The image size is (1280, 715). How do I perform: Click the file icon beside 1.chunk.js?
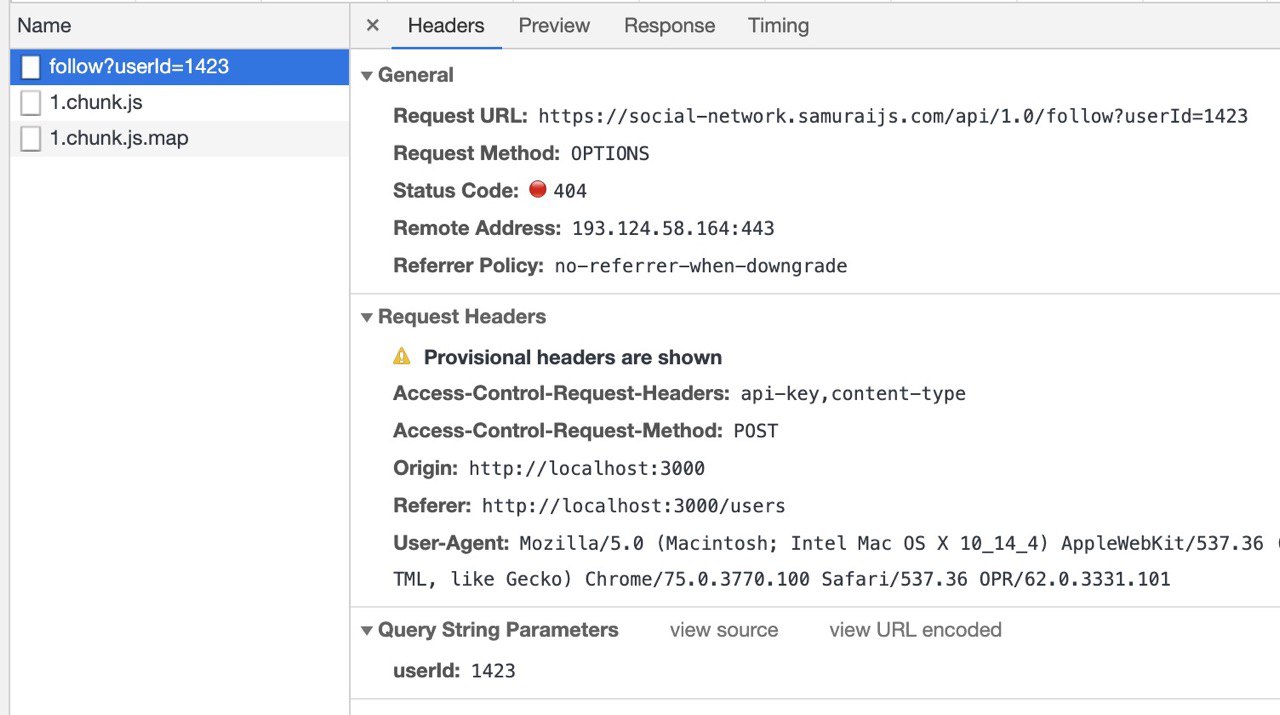(x=31, y=103)
